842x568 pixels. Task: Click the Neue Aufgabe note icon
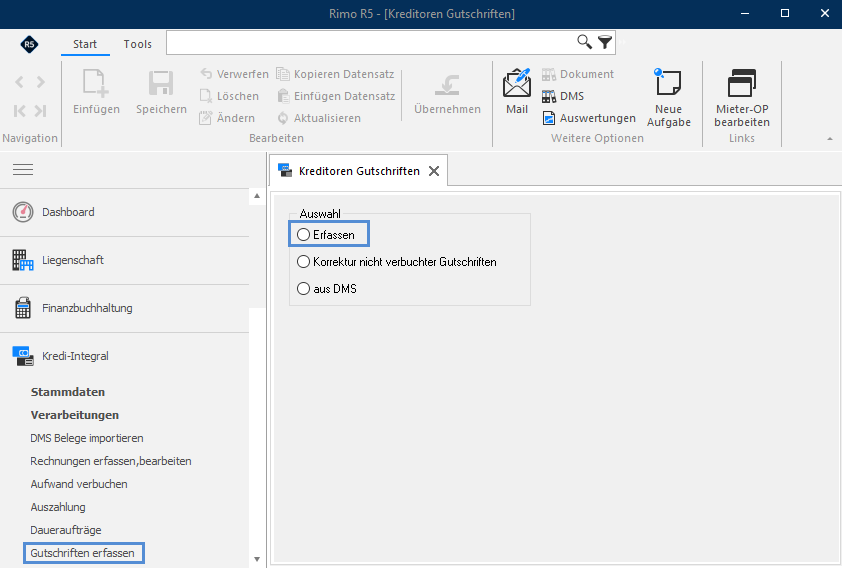[667, 82]
